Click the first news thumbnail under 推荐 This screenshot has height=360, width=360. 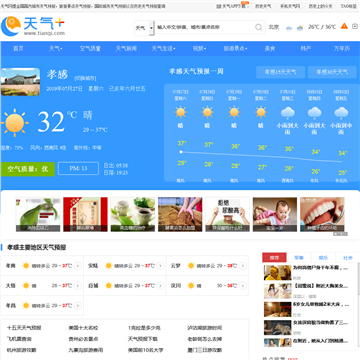point(277,273)
